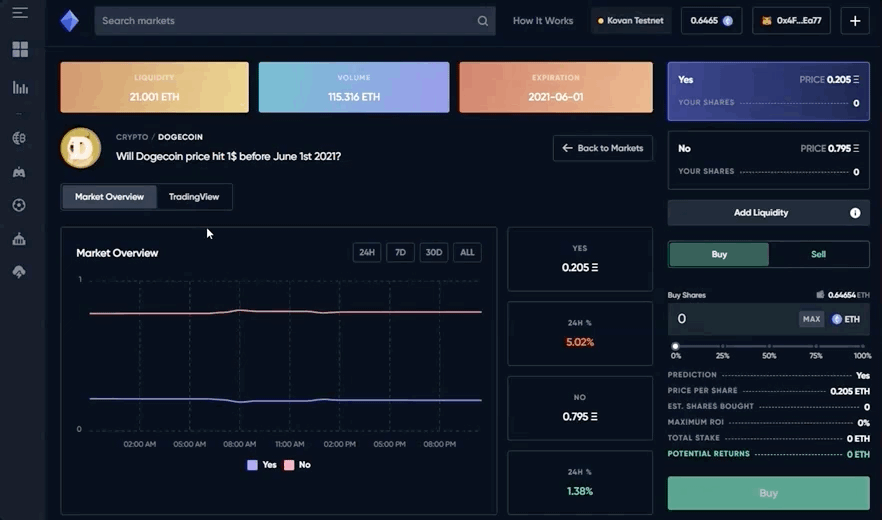The height and width of the screenshot is (520, 882).
Task: Click the MetaMask fox wallet icon
Action: pos(766,21)
